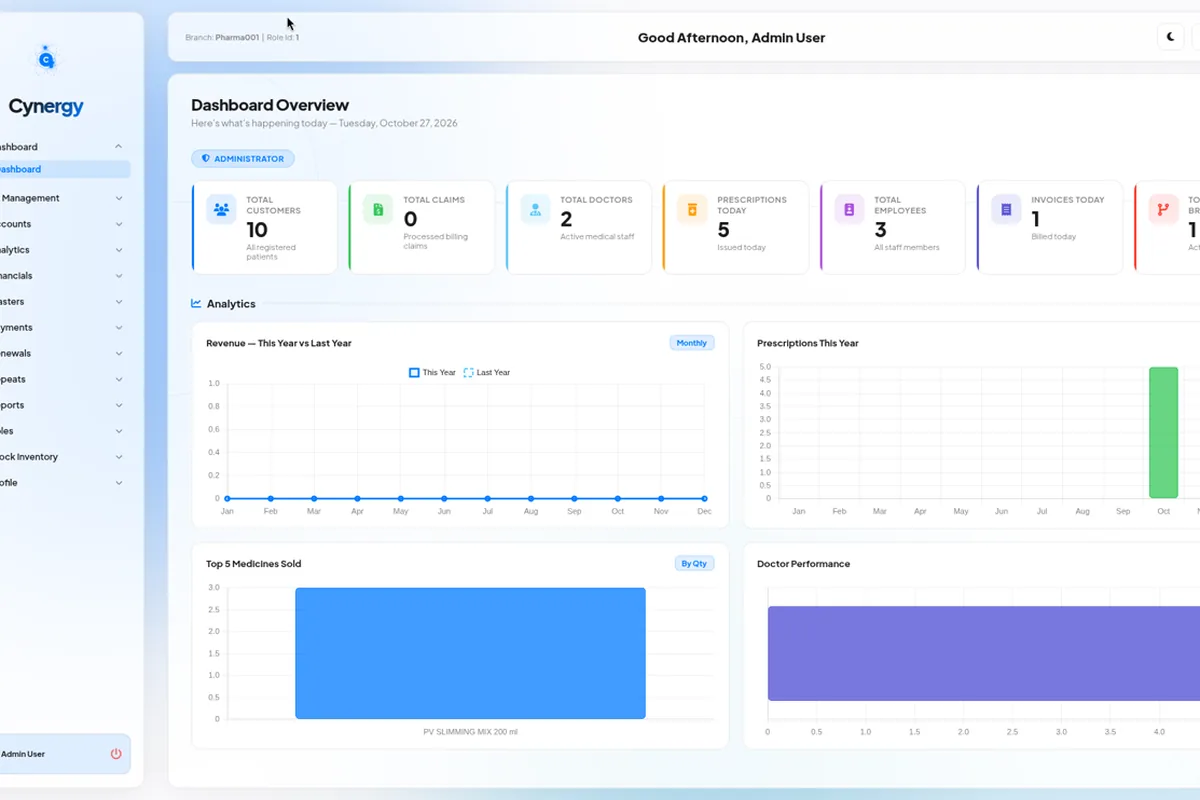The height and width of the screenshot is (800, 1200).
Task: Expand the Repeats menu chevron
Action: tap(119, 380)
